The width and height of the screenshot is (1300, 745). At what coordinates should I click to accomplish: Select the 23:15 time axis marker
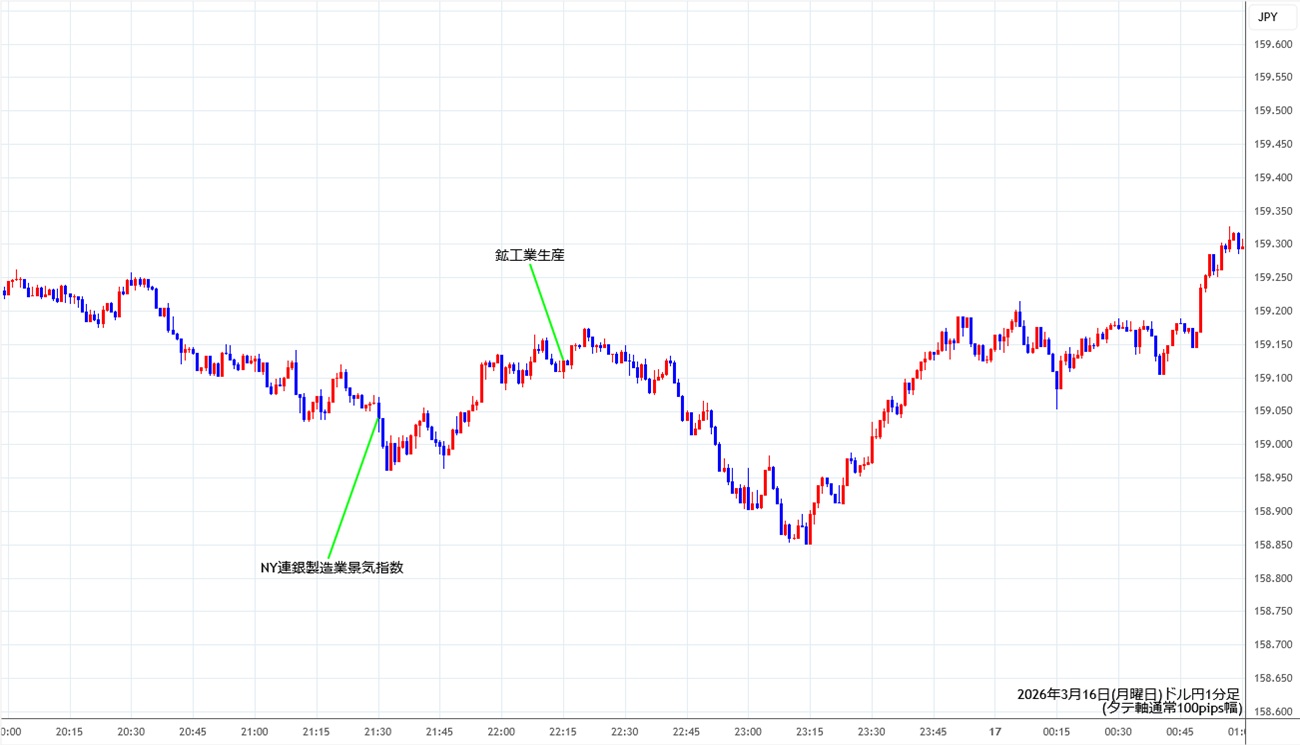click(810, 731)
